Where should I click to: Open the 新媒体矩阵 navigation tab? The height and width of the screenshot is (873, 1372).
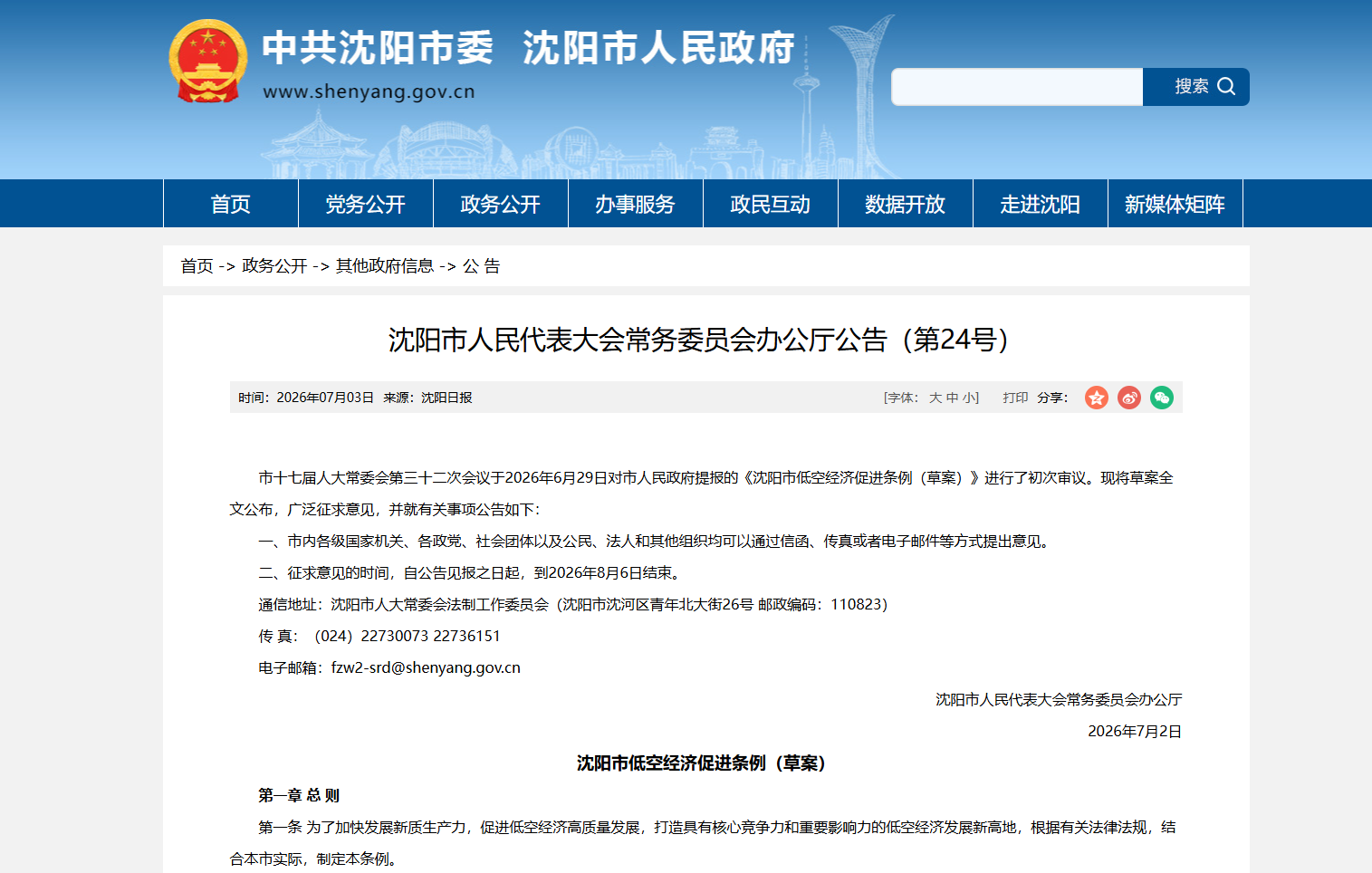[1175, 204]
